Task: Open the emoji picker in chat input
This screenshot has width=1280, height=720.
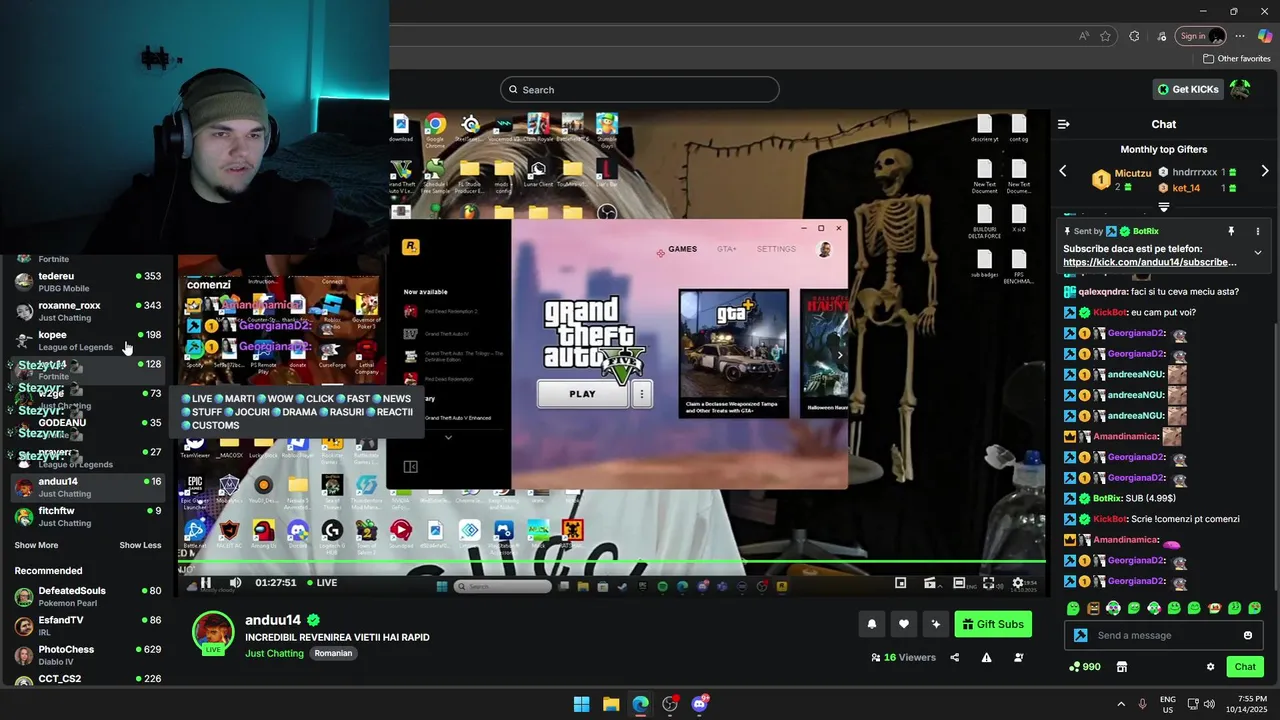Action: (x=1247, y=635)
